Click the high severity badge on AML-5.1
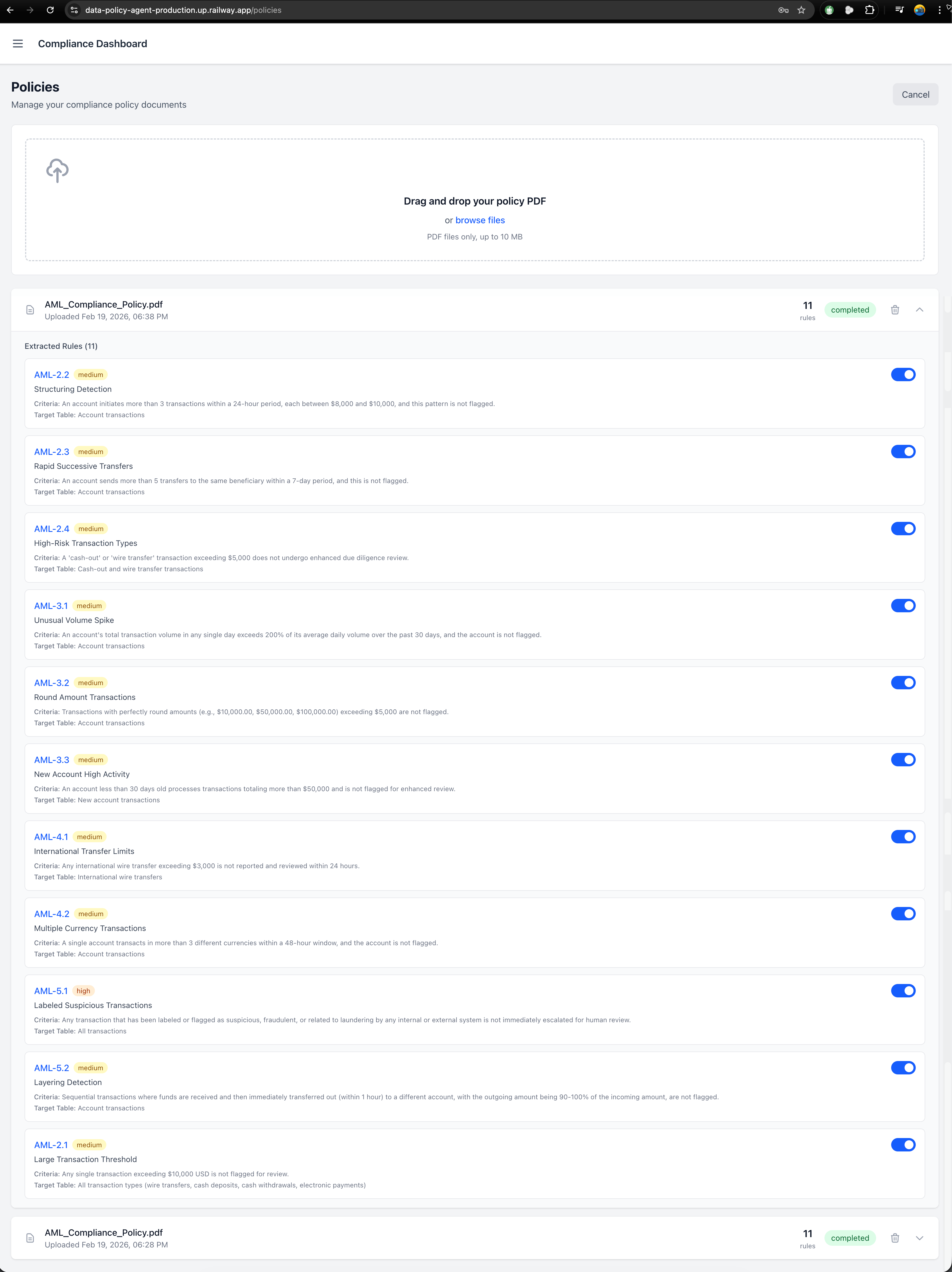This screenshot has height=1272, width=952. point(83,991)
